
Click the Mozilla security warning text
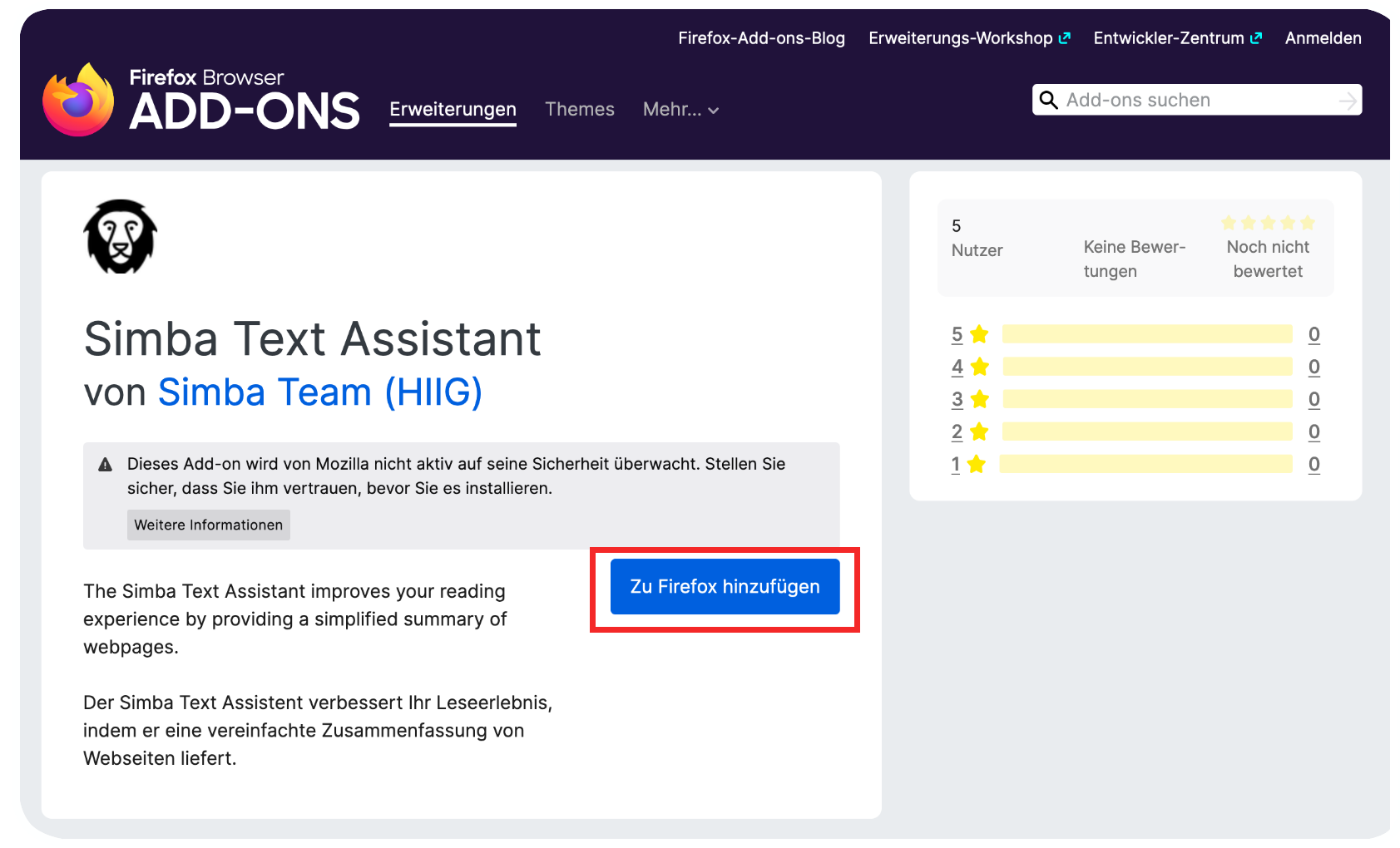click(456, 476)
